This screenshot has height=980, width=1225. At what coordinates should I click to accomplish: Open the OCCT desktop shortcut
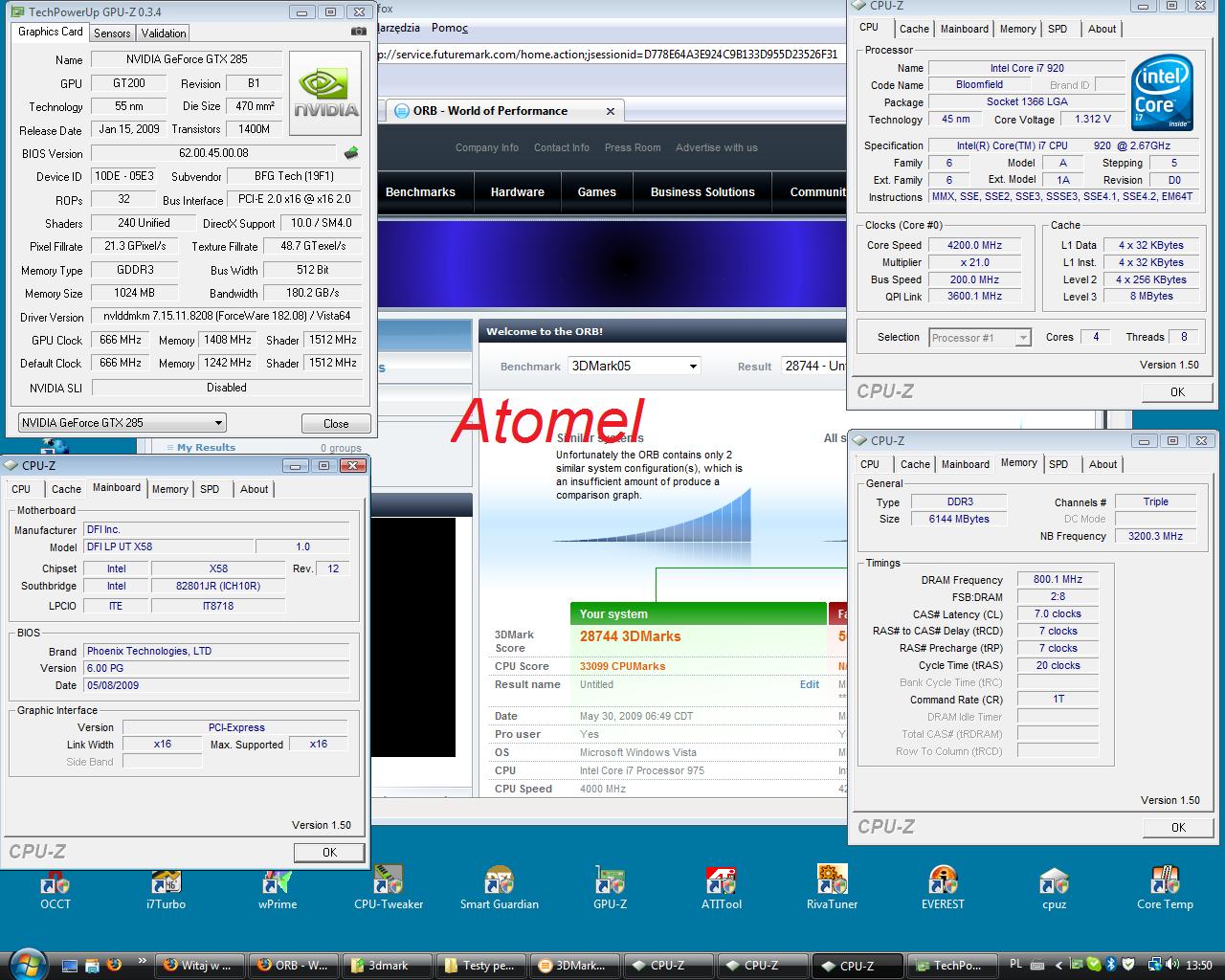pyautogui.click(x=55, y=886)
